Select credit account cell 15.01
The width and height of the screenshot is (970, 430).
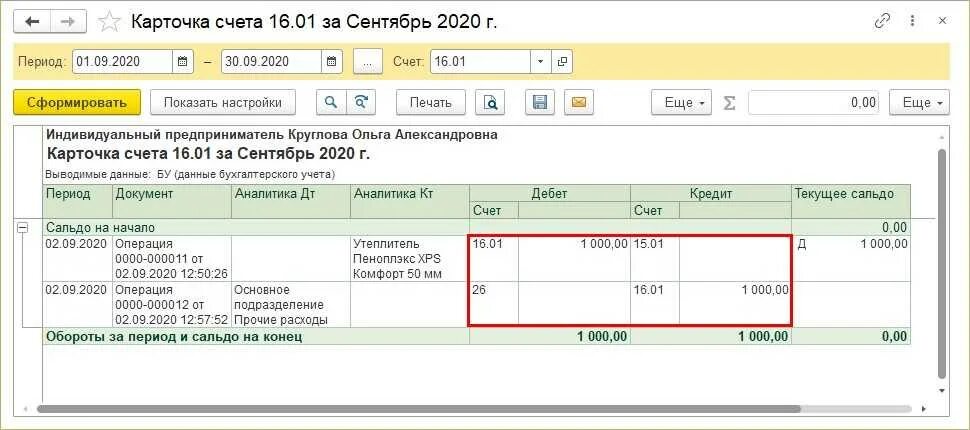[x=655, y=259]
